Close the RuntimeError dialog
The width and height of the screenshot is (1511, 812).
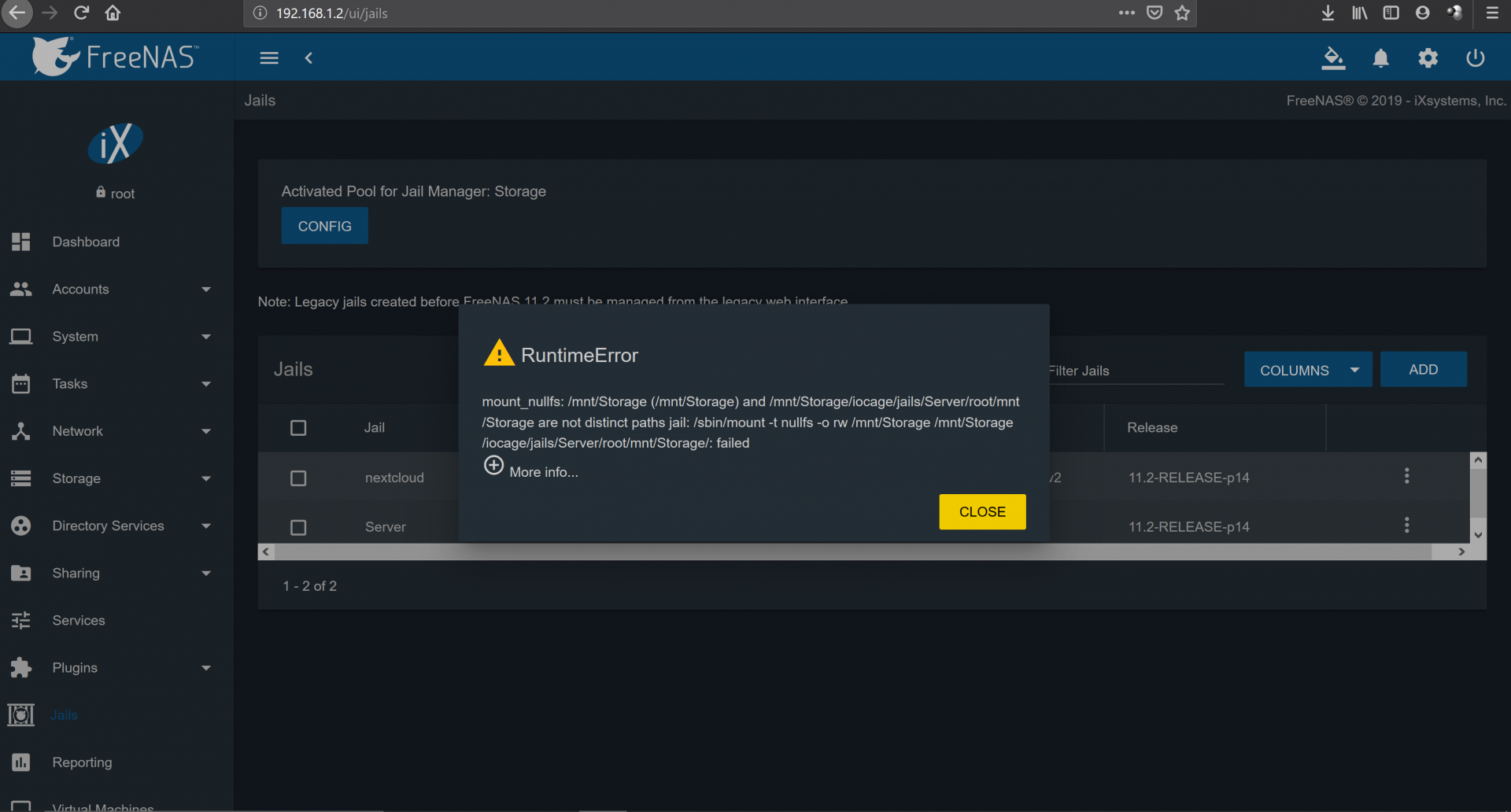click(x=982, y=511)
